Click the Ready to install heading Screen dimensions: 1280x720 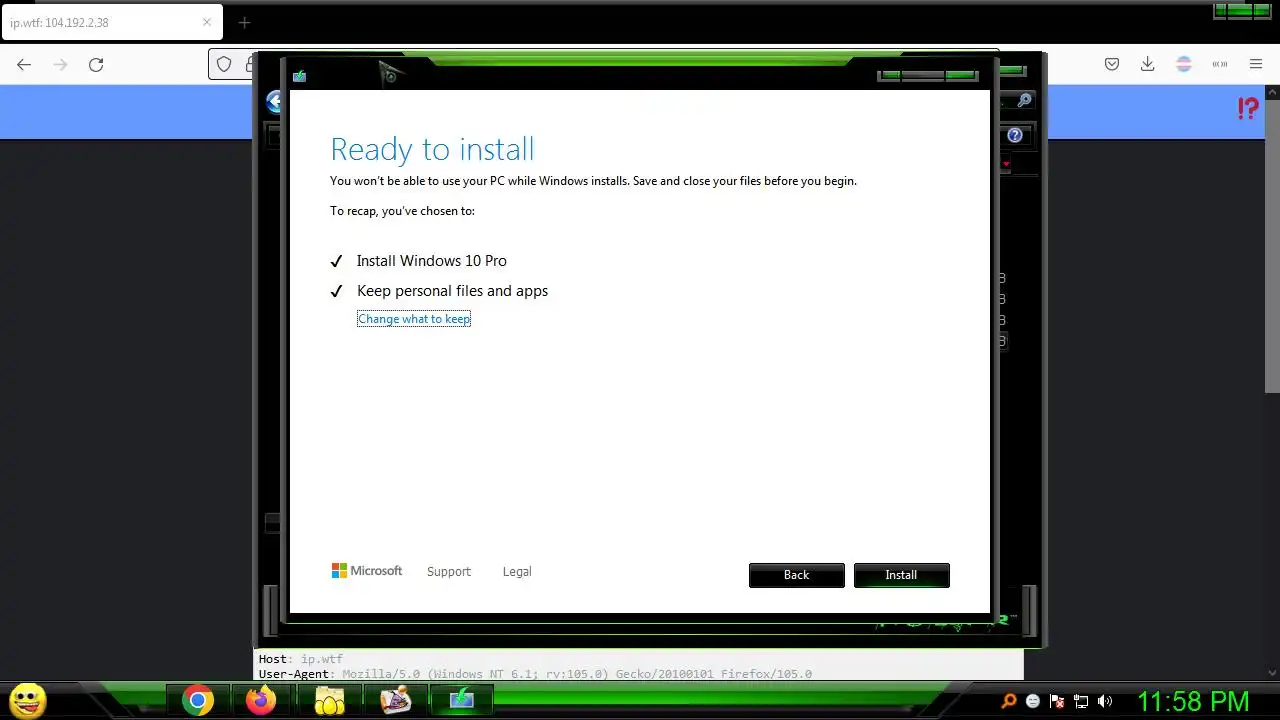[432, 149]
